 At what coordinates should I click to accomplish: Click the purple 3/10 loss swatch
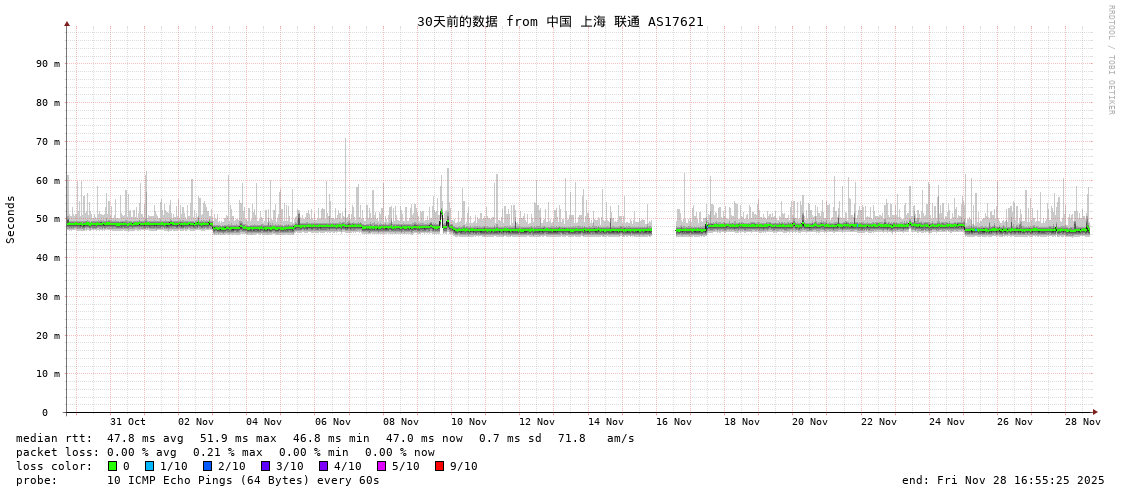click(x=265, y=466)
